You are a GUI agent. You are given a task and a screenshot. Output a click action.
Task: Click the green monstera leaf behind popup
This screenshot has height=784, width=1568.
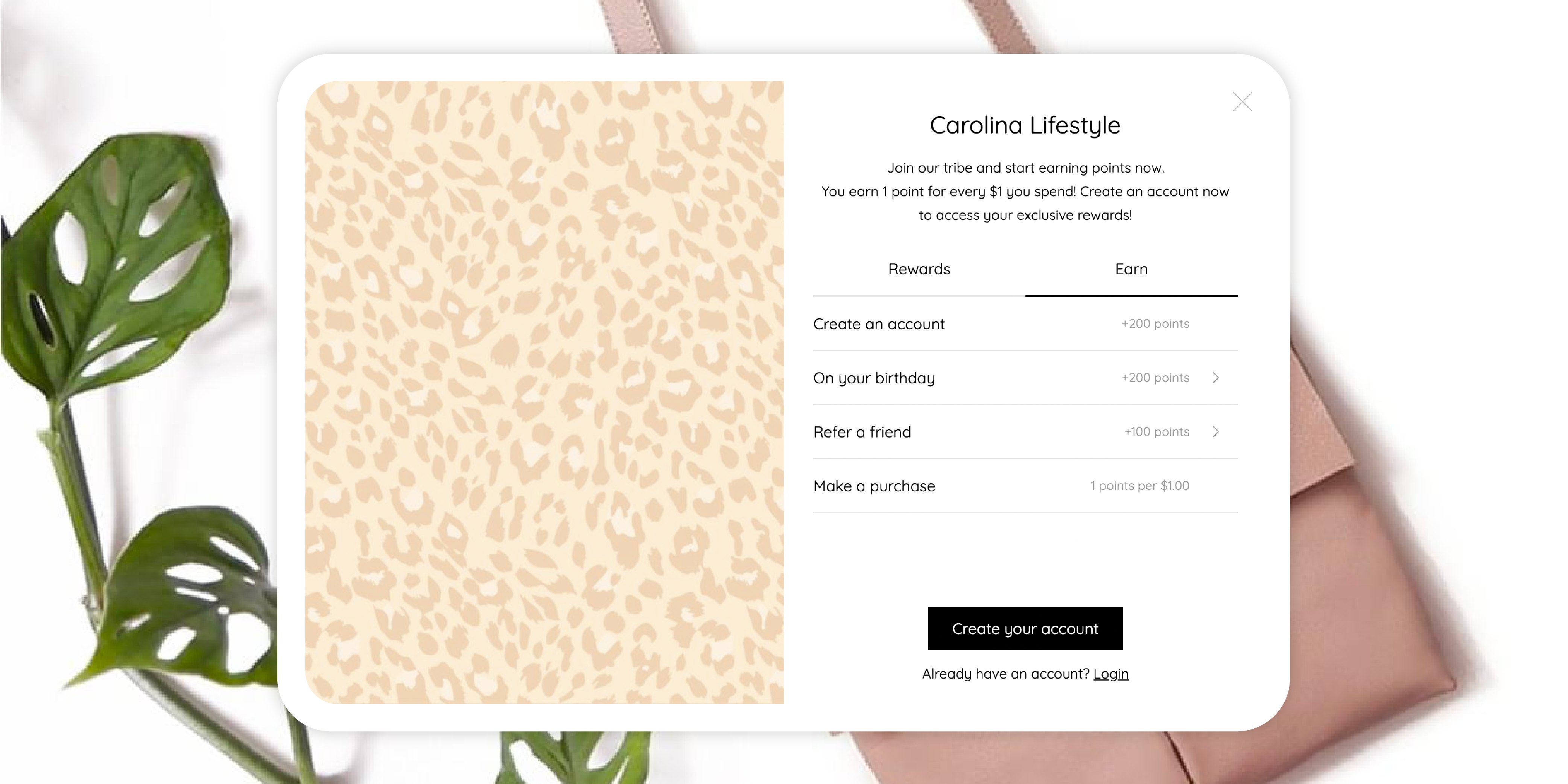[x=116, y=268]
